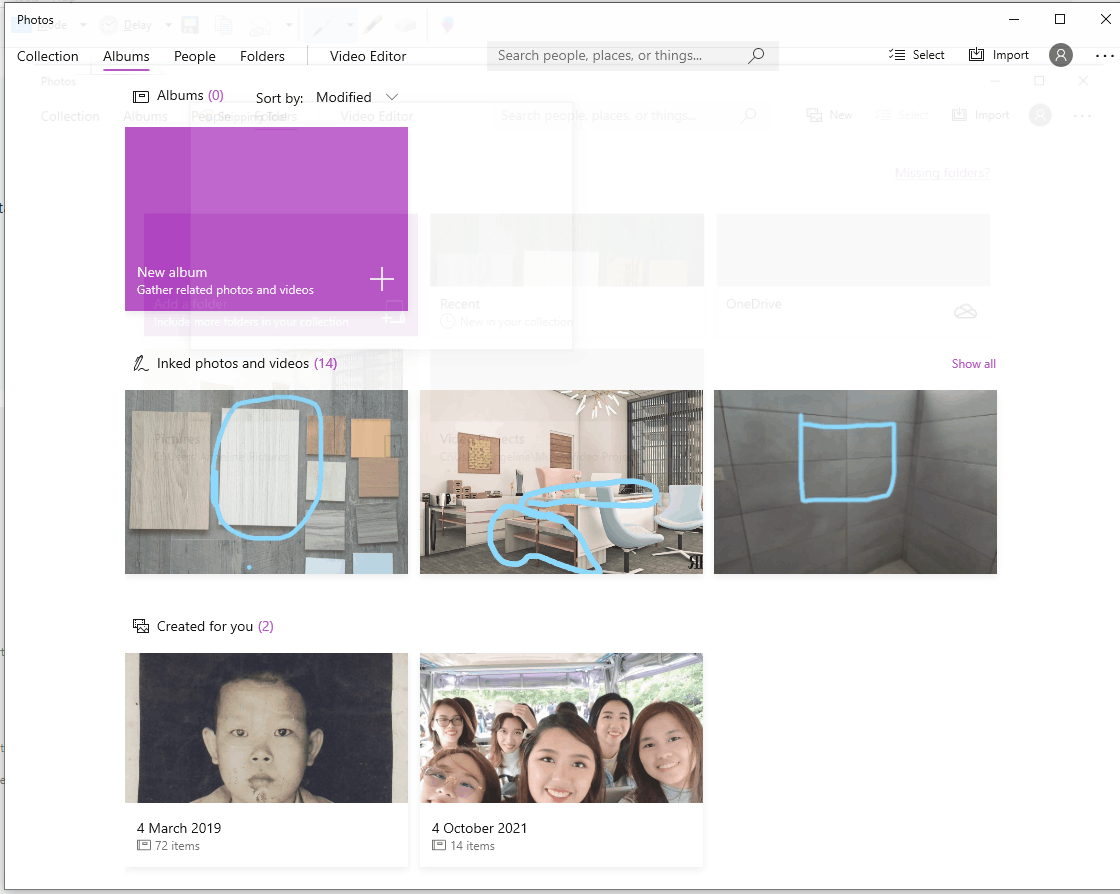
Task: Click the Missing folders? link
Action: (942, 172)
